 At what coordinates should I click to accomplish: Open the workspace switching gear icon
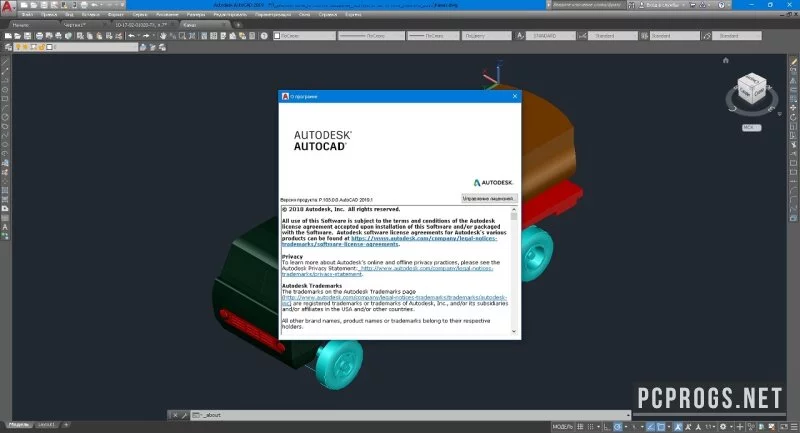point(723,427)
